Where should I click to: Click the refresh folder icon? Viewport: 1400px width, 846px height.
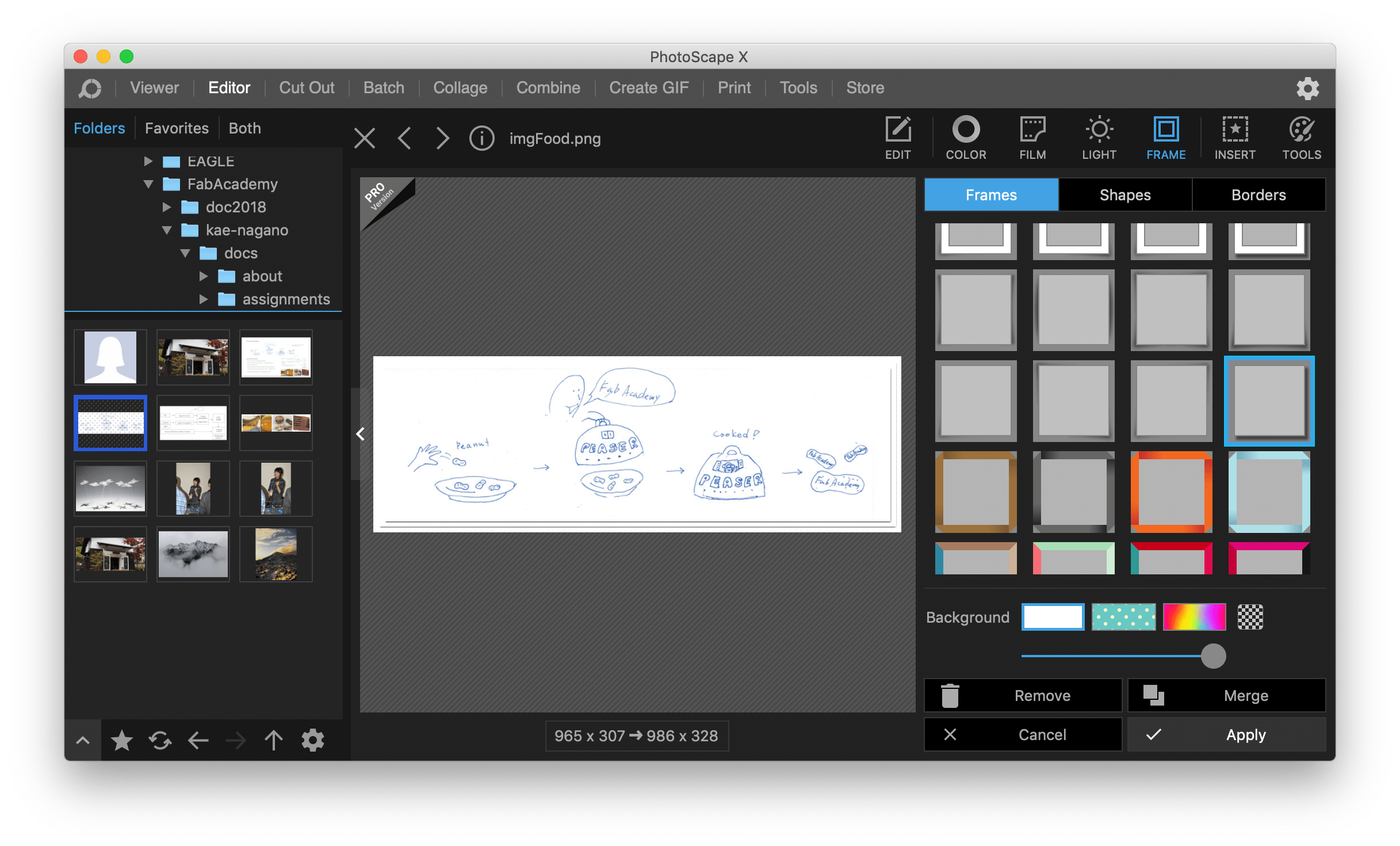160,740
